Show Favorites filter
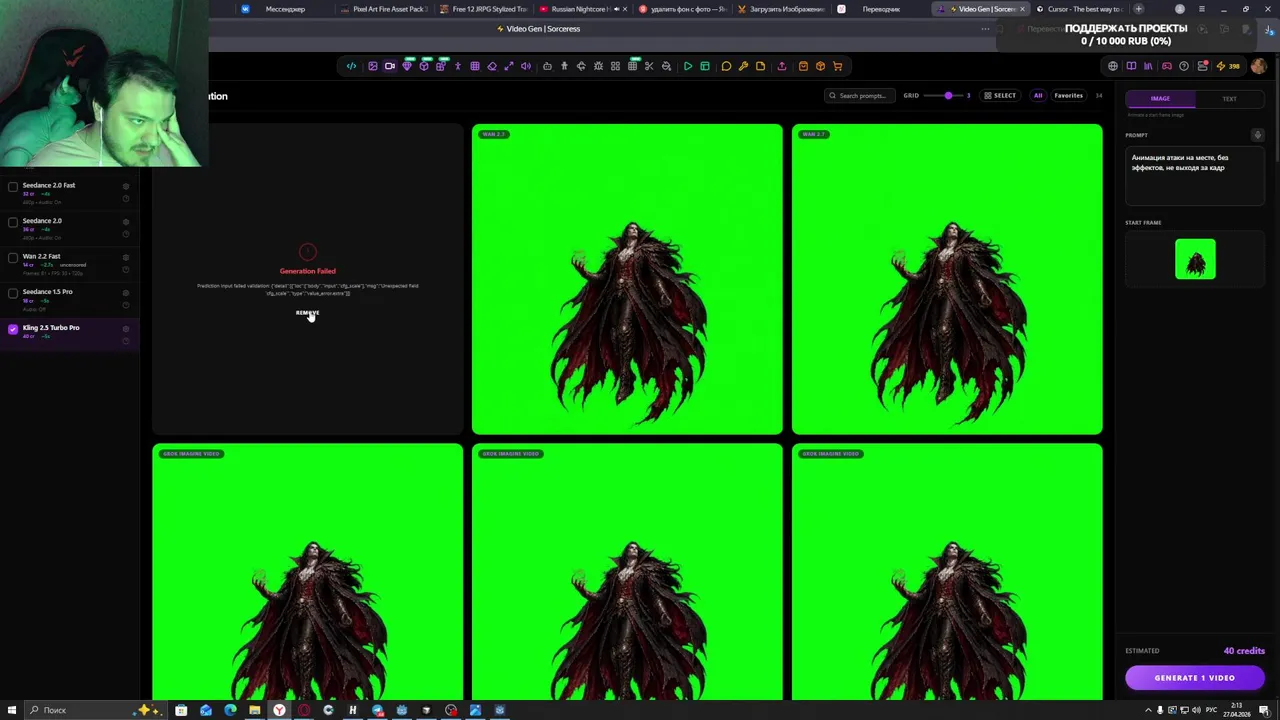The image size is (1280, 720). pos(1068,96)
